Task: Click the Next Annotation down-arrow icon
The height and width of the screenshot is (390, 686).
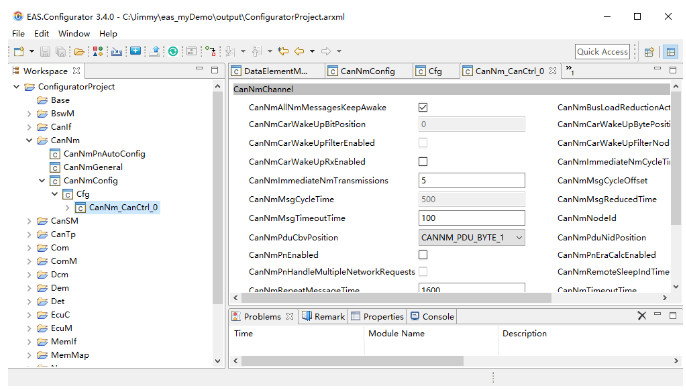Action: click(230, 52)
